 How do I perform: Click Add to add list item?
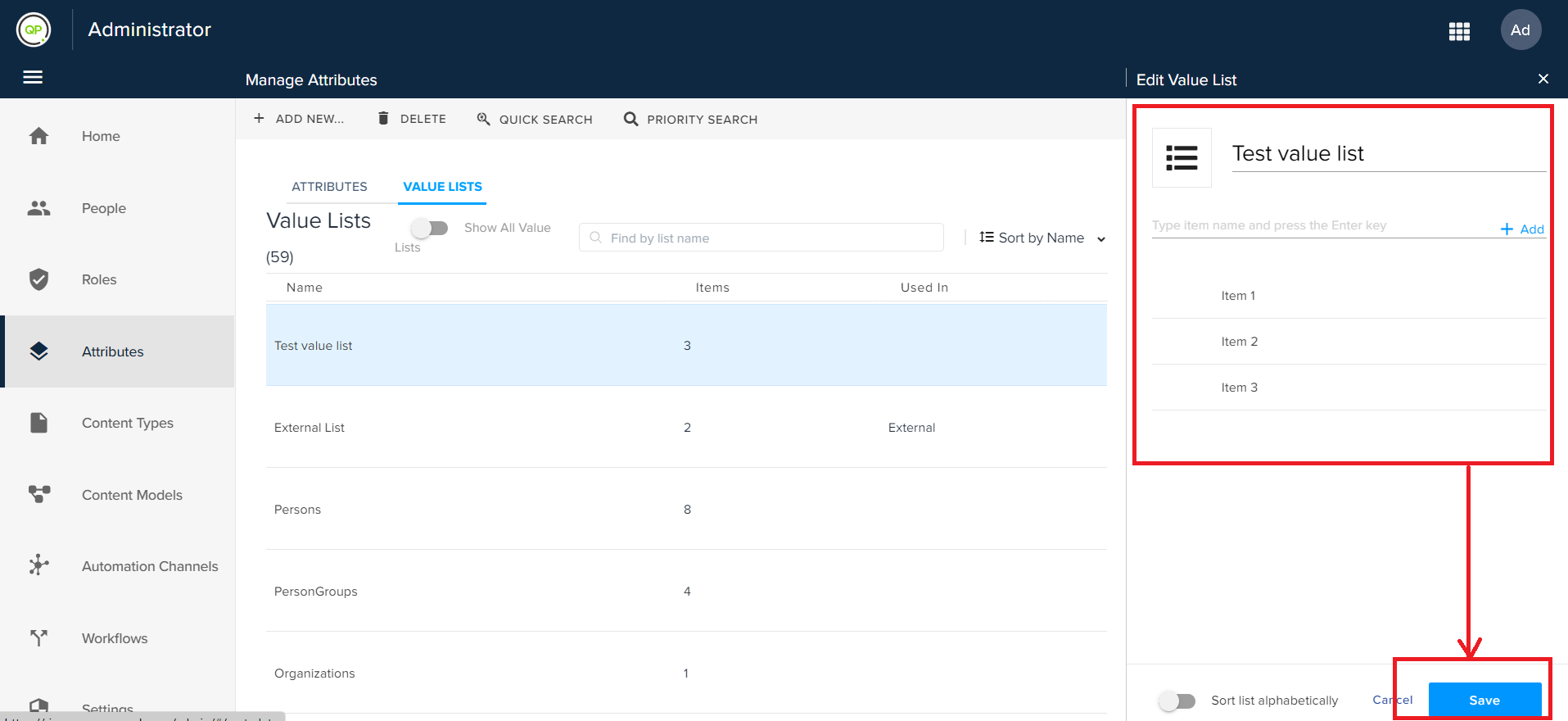coord(1523,229)
